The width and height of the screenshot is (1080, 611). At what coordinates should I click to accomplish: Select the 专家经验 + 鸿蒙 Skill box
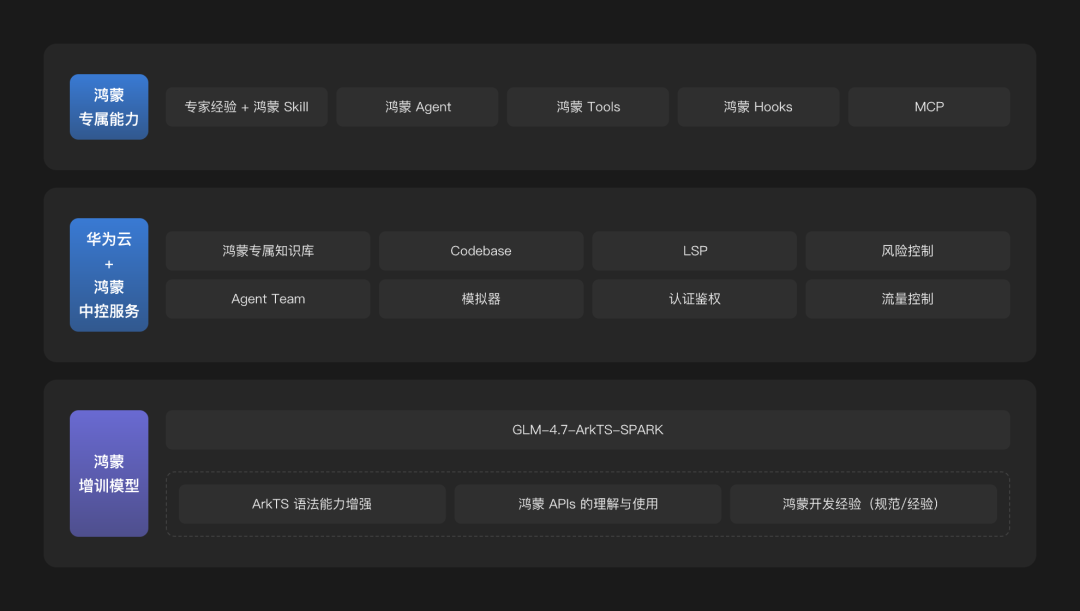[x=247, y=107]
